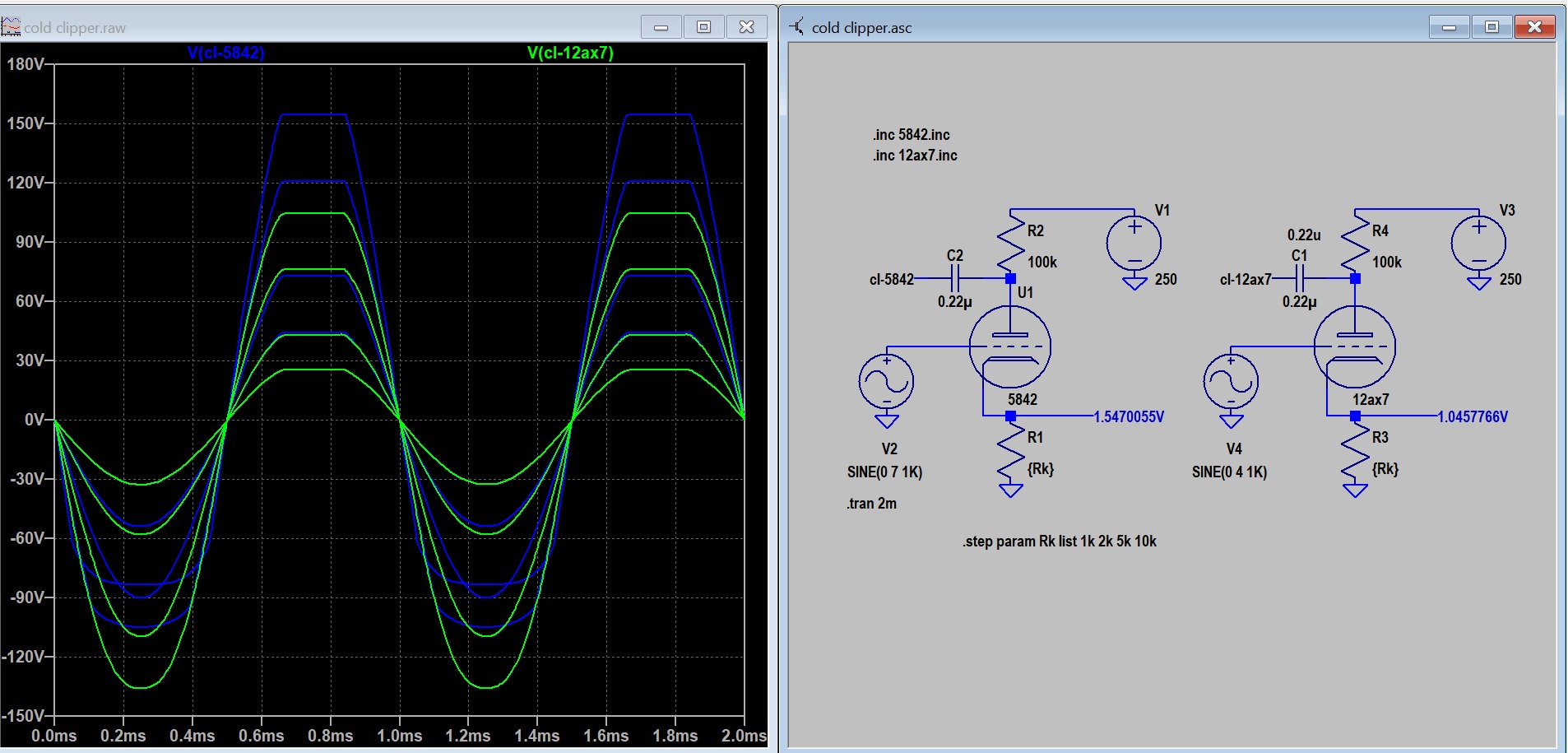Maximize the cold clipper.asc window
The height and width of the screenshot is (753, 1568).
(x=1492, y=27)
